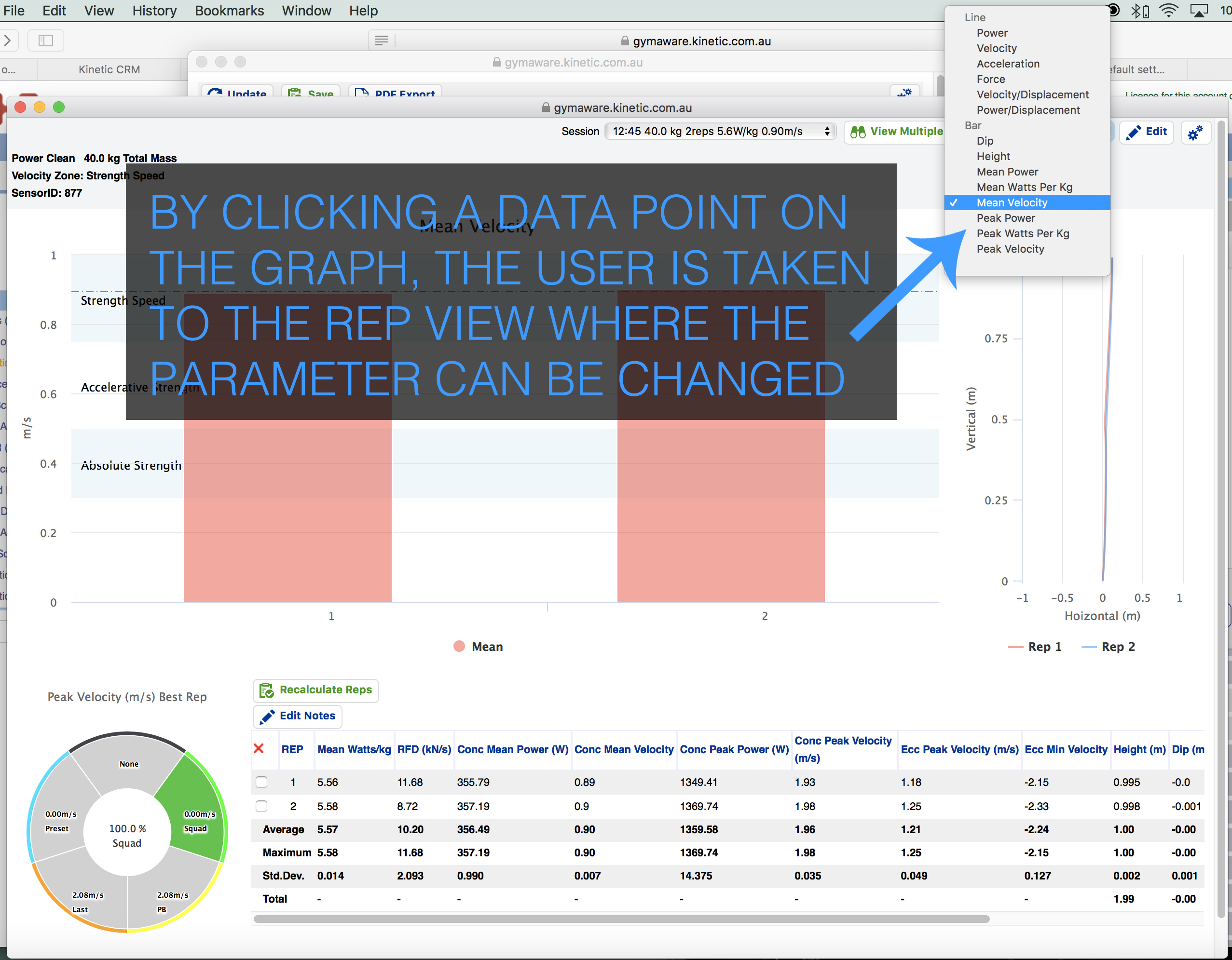Tick the checkbox for rep 2 row
Image resolution: width=1232 pixels, height=960 pixels.
(261, 806)
